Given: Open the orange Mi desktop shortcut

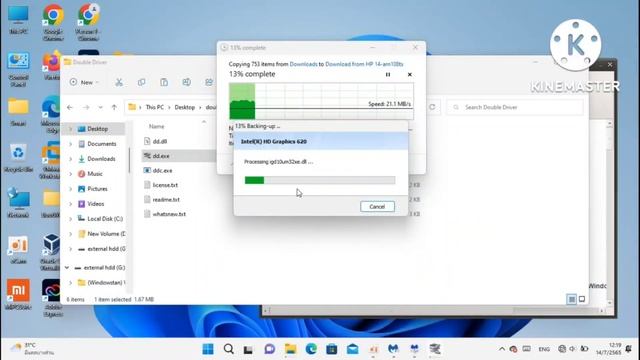Looking at the screenshot, I should click(x=18, y=294).
